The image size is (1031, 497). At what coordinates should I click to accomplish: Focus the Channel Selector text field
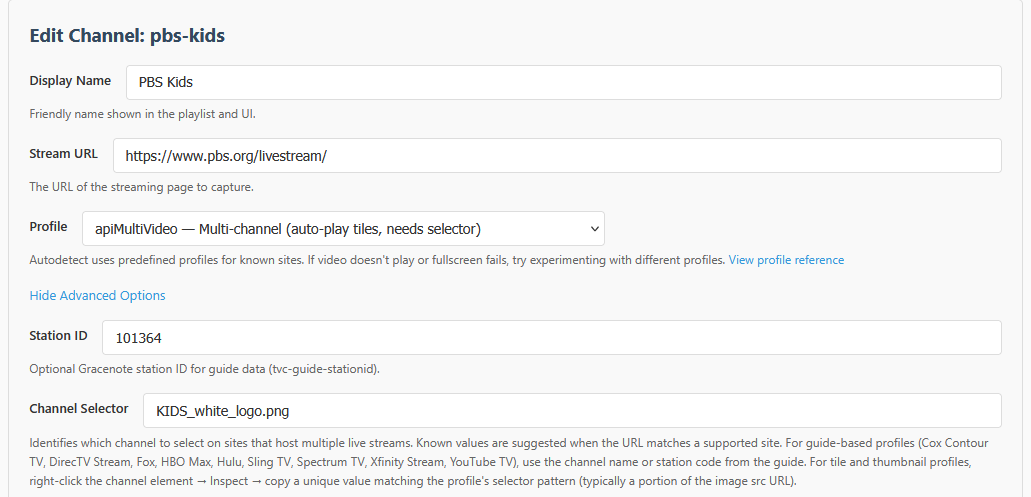point(572,410)
